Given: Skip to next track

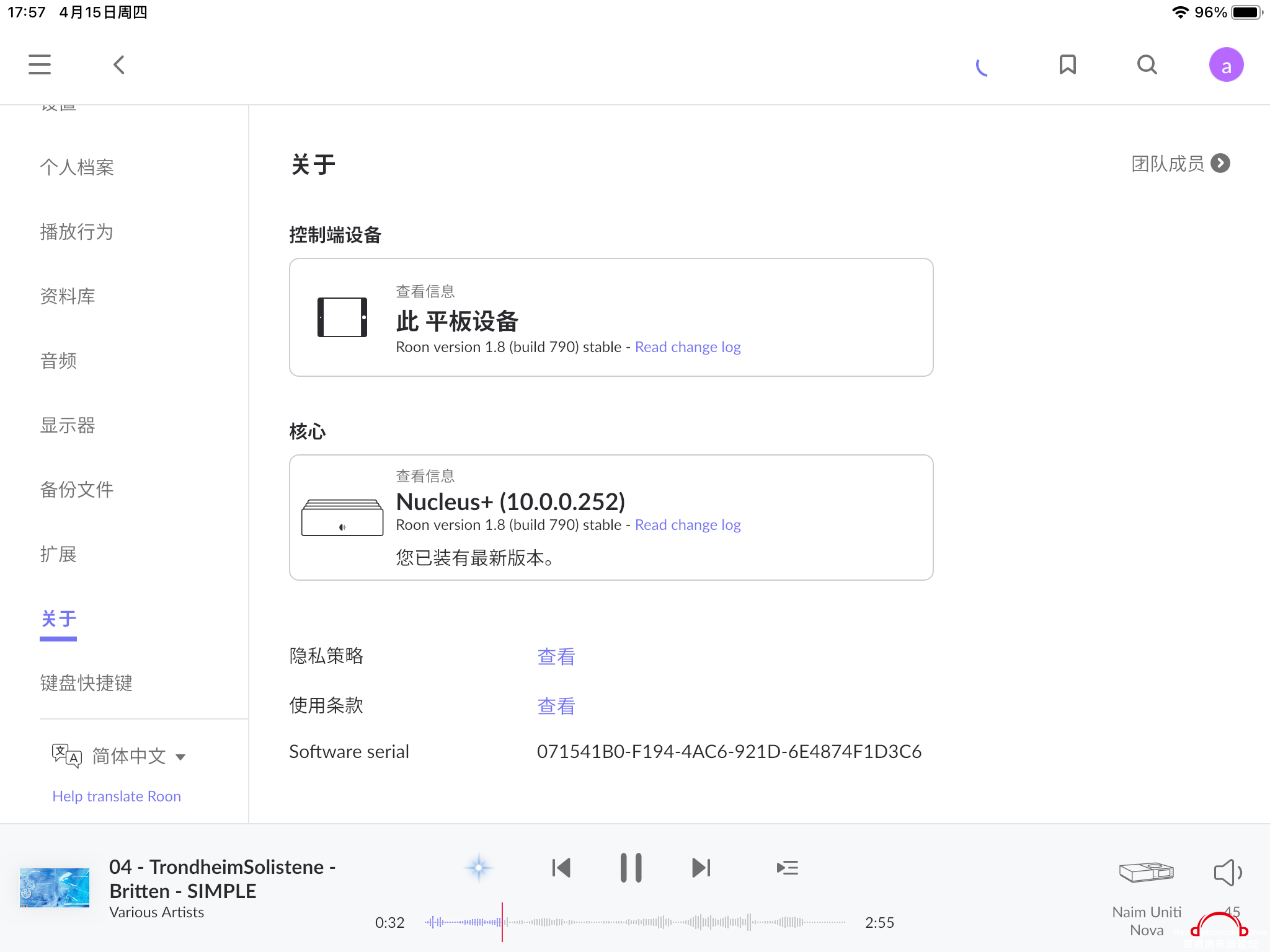Looking at the screenshot, I should 701,868.
